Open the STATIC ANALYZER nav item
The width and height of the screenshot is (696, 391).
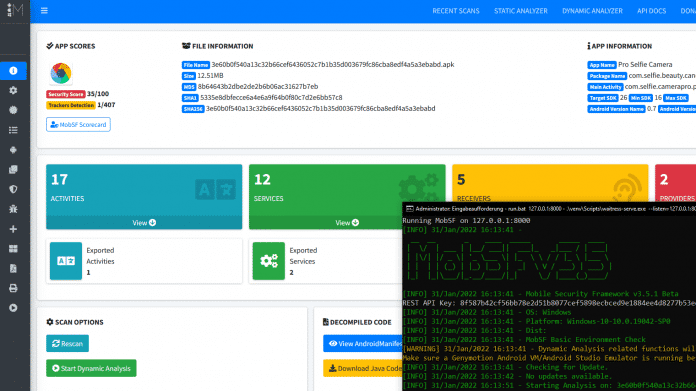click(521, 11)
